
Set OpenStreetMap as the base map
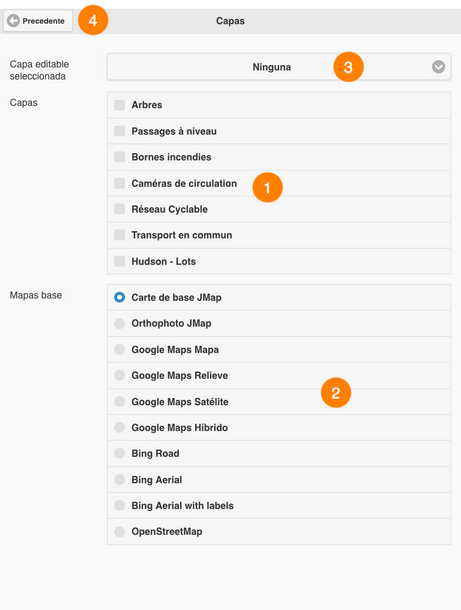pos(119,531)
